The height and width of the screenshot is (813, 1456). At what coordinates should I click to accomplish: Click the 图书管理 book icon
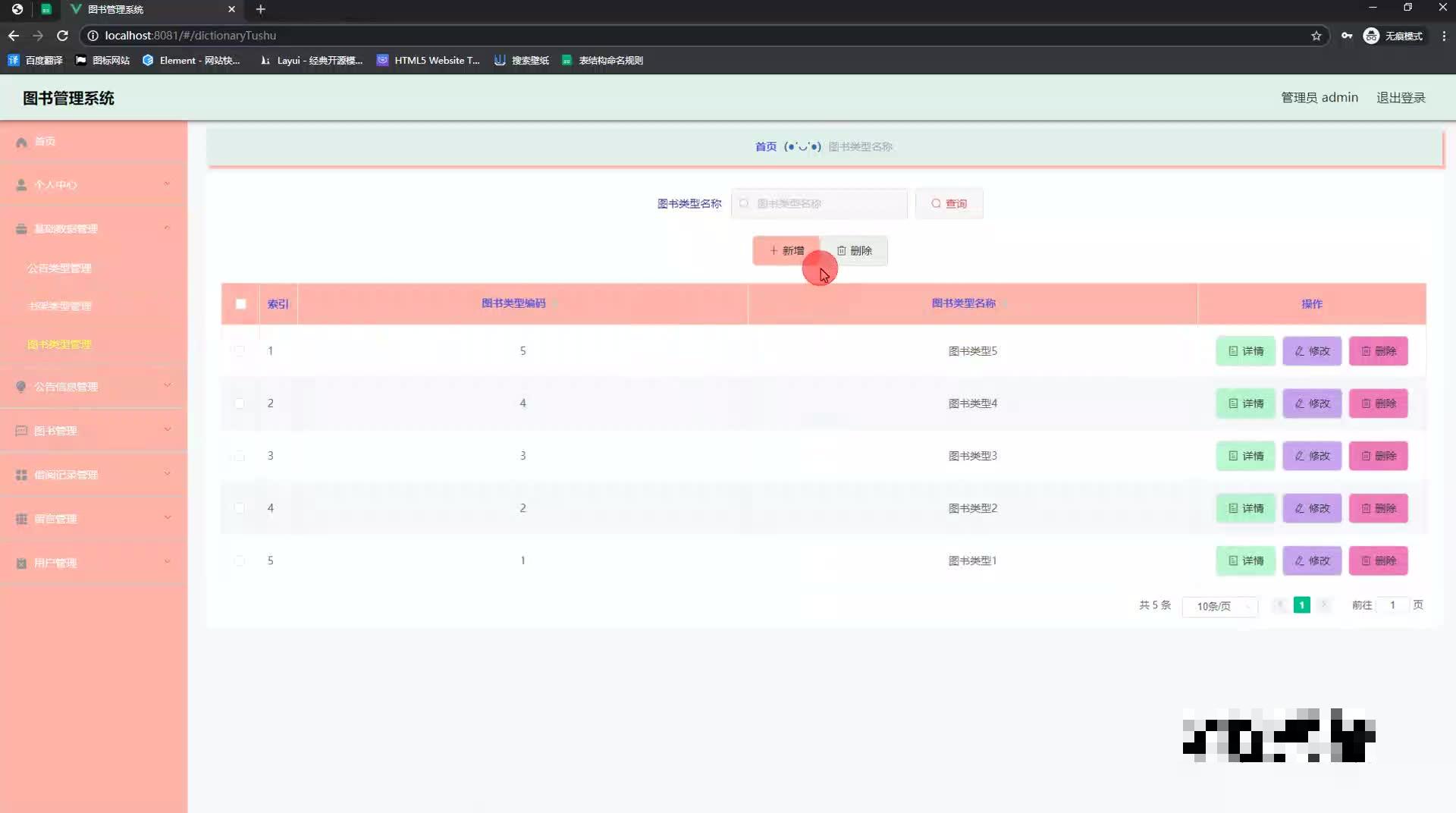click(x=21, y=430)
